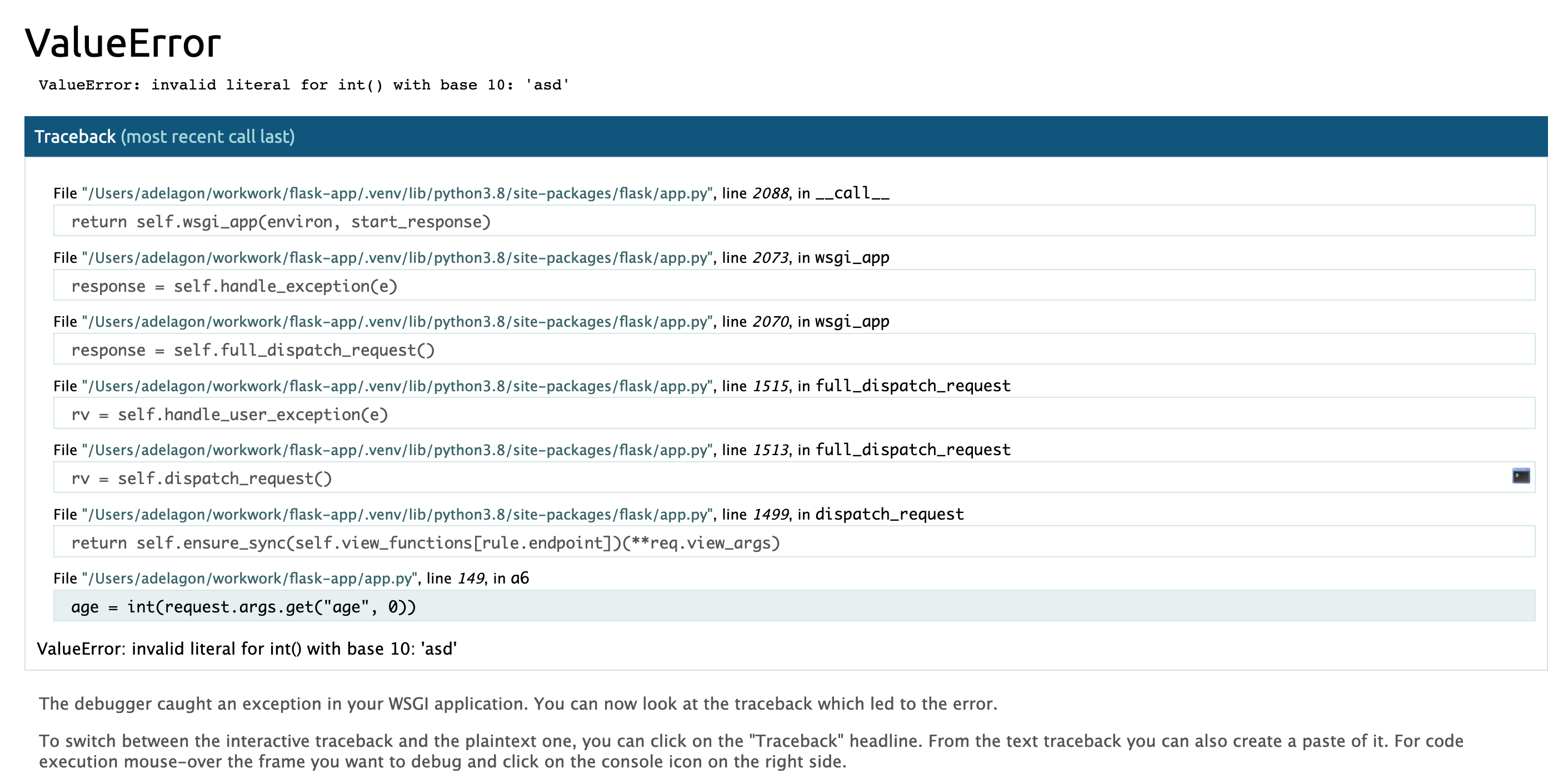Click code line response = self.handle_exception(e)
The height and width of the screenshot is (778, 1568).
[x=794, y=286]
